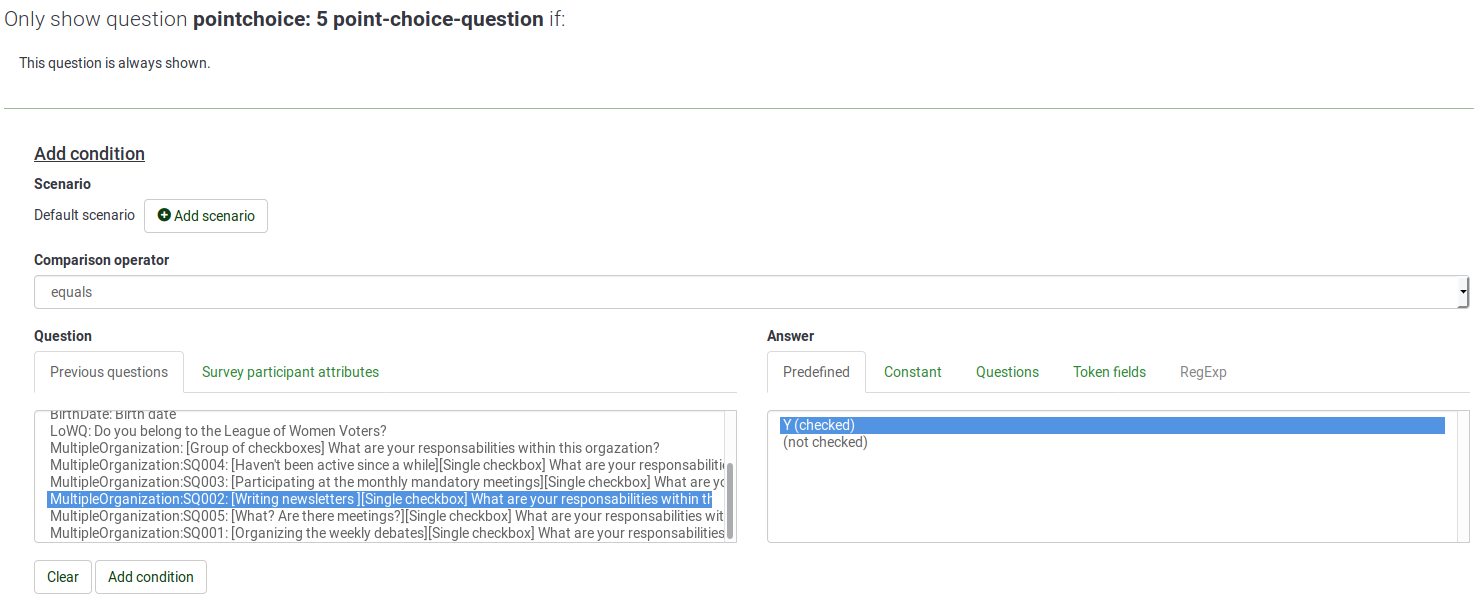1474x599 pixels.
Task: Click the question list vertical scrollbar
Action: pos(730,500)
